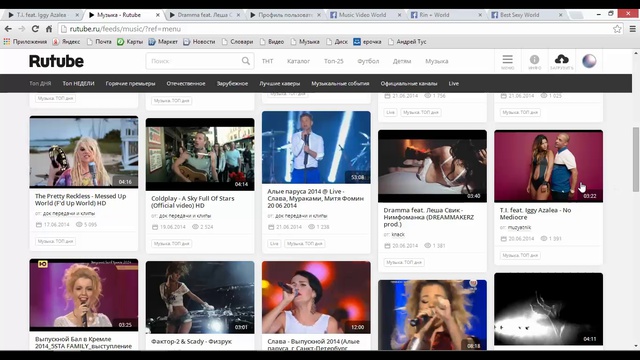Select Топ НЕДЕЛИ filter
The height and width of the screenshot is (360, 640).
[78, 83]
